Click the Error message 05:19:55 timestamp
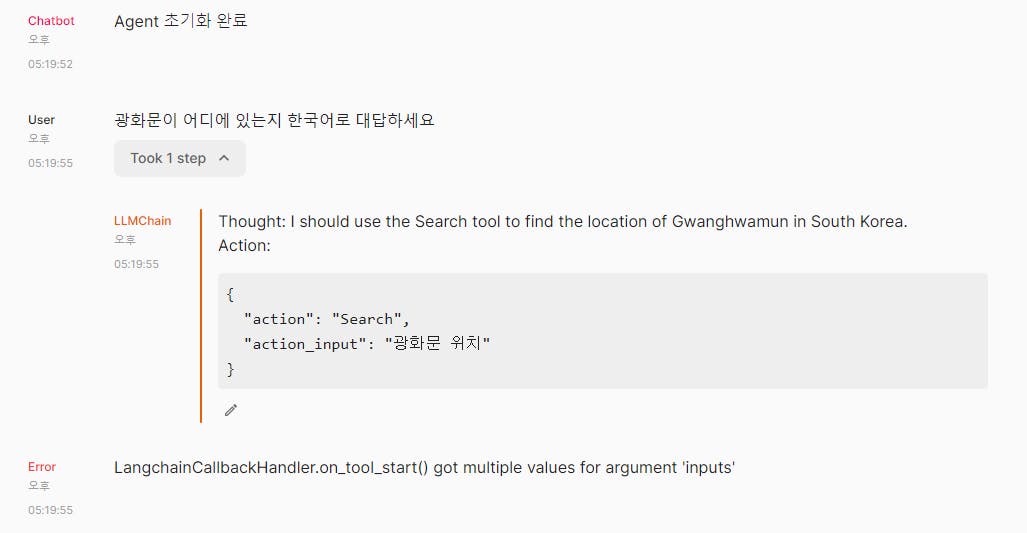 (50, 510)
